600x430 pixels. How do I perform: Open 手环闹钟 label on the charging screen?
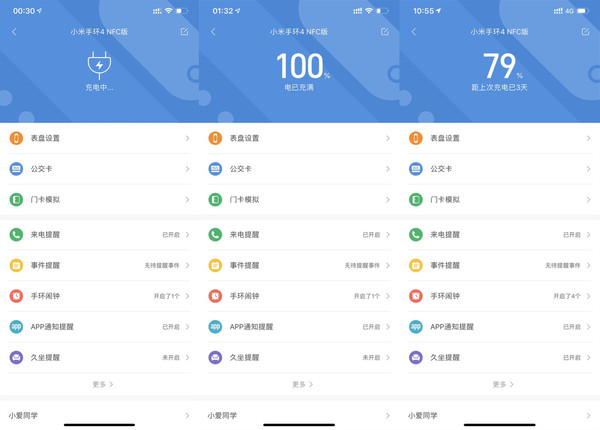tap(45, 296)
